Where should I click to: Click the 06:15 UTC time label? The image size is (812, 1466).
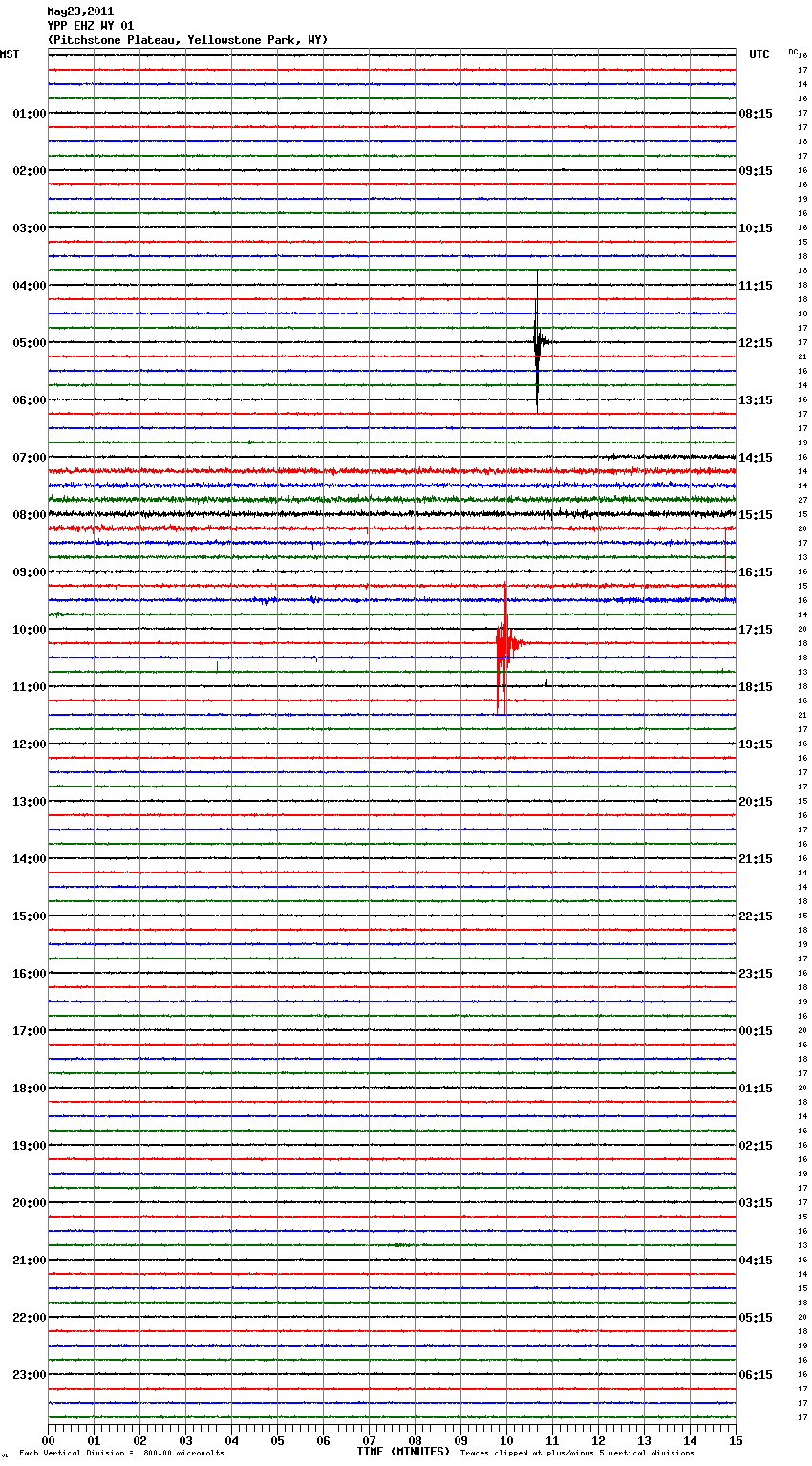click(x=756, y=1375)
